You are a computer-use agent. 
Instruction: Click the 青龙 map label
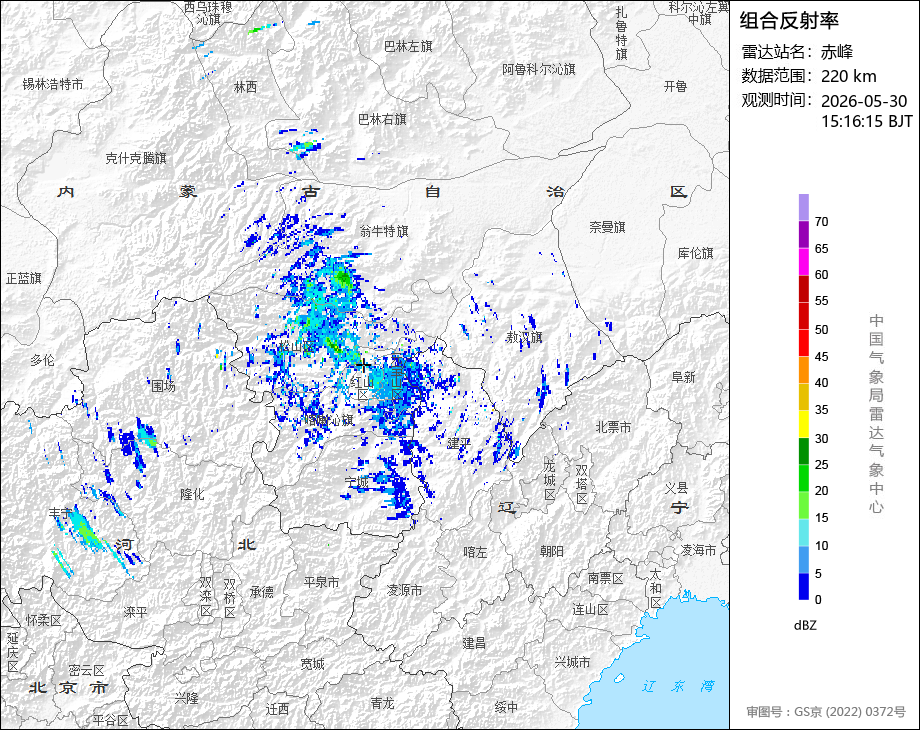click(382, 702)
